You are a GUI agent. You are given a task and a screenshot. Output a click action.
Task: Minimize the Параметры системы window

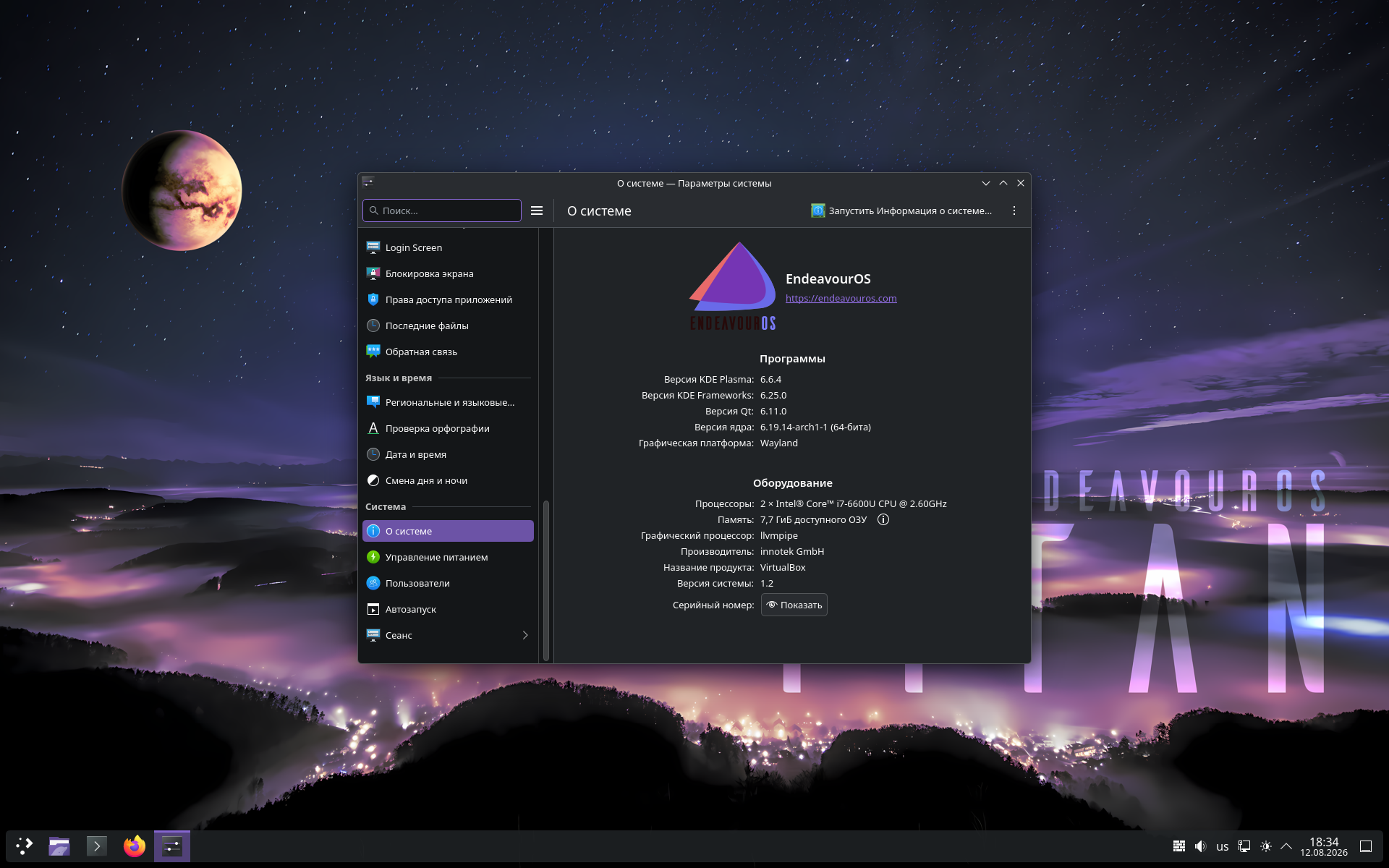coord(986,183)
